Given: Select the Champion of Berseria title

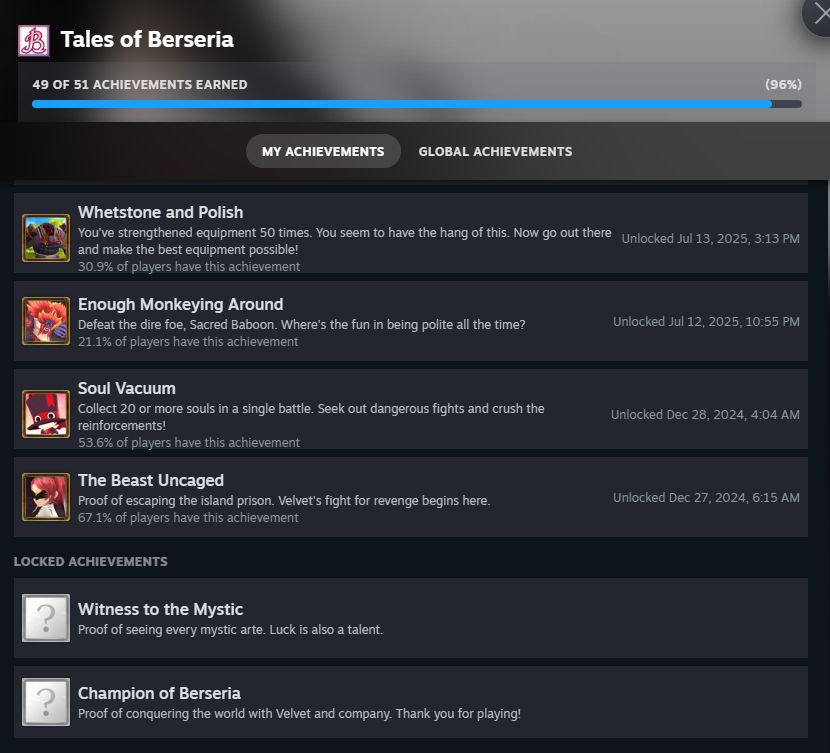Looking at the screenshot, I should (x=159, y=693).
